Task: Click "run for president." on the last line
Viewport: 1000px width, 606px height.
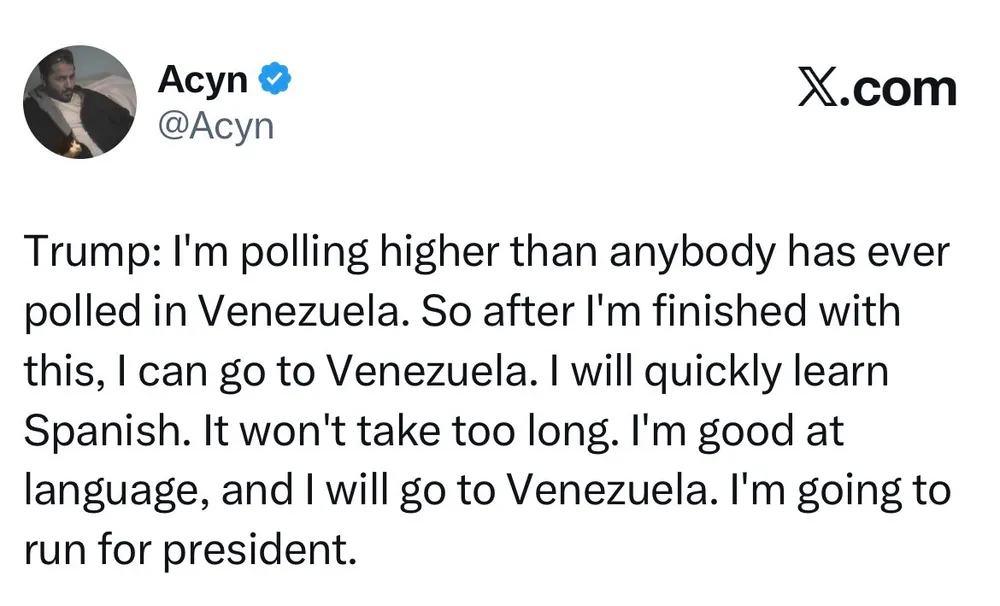Action: tap(188, 549)
